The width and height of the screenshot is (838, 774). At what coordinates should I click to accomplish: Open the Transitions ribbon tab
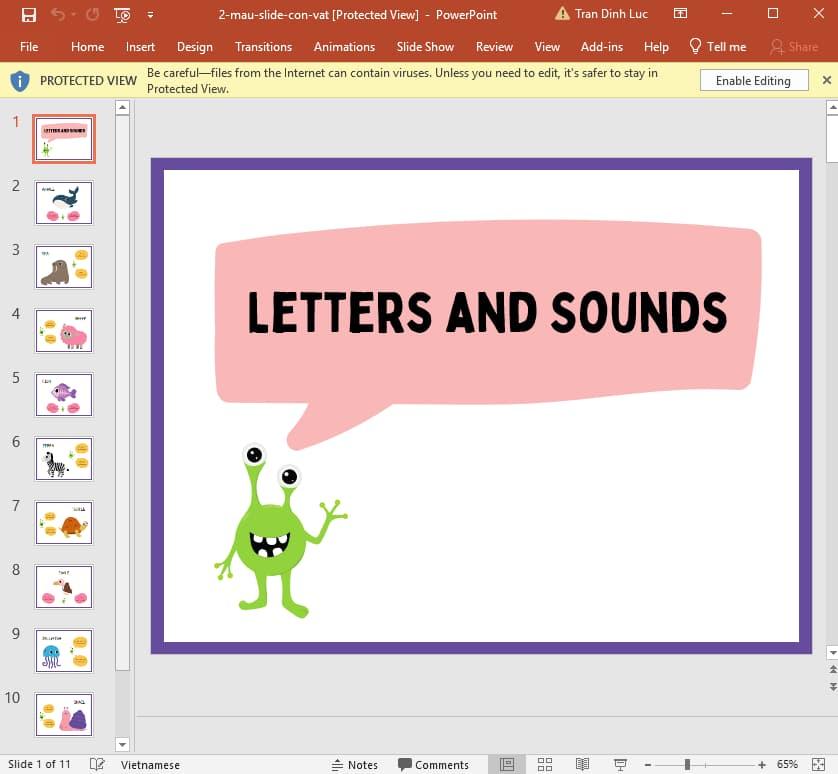(263, 47)
